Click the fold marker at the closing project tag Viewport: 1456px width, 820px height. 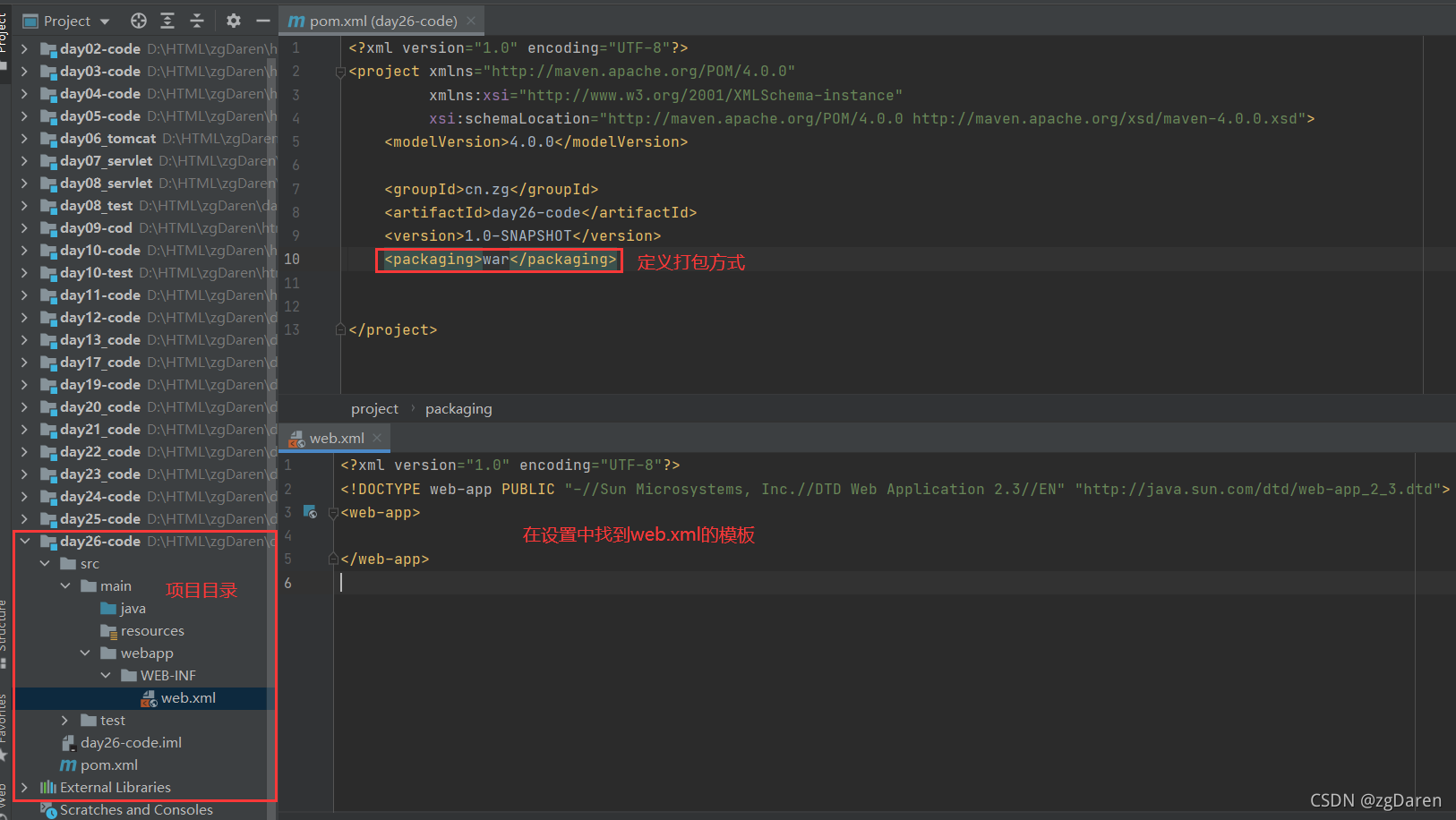(340, 329)
